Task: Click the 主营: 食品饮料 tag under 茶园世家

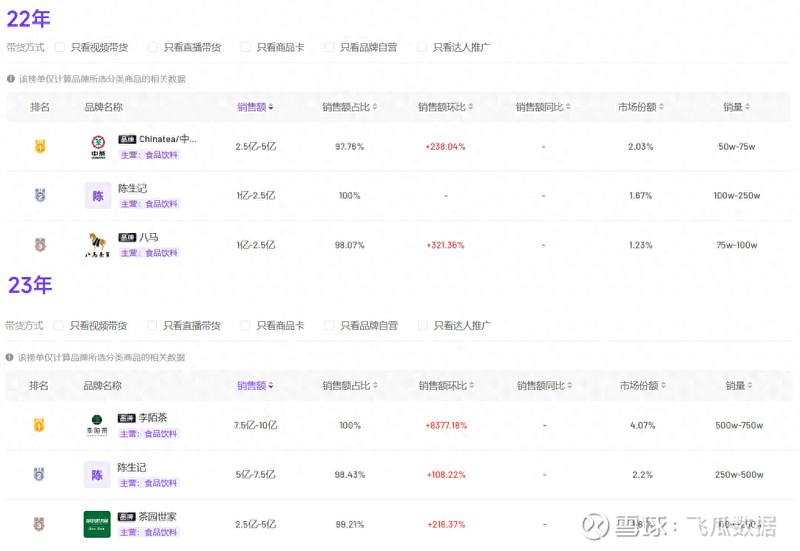Action: (x=148, y=532)
